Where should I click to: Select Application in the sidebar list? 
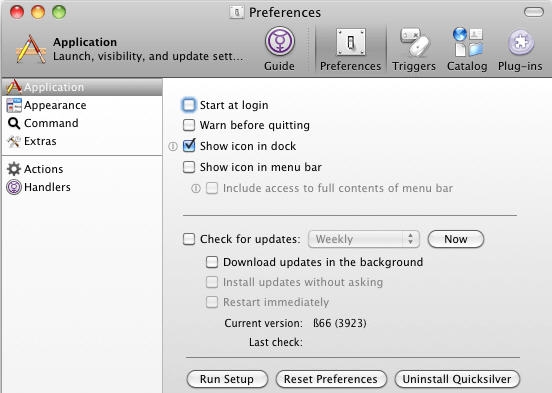coord(82,87)
